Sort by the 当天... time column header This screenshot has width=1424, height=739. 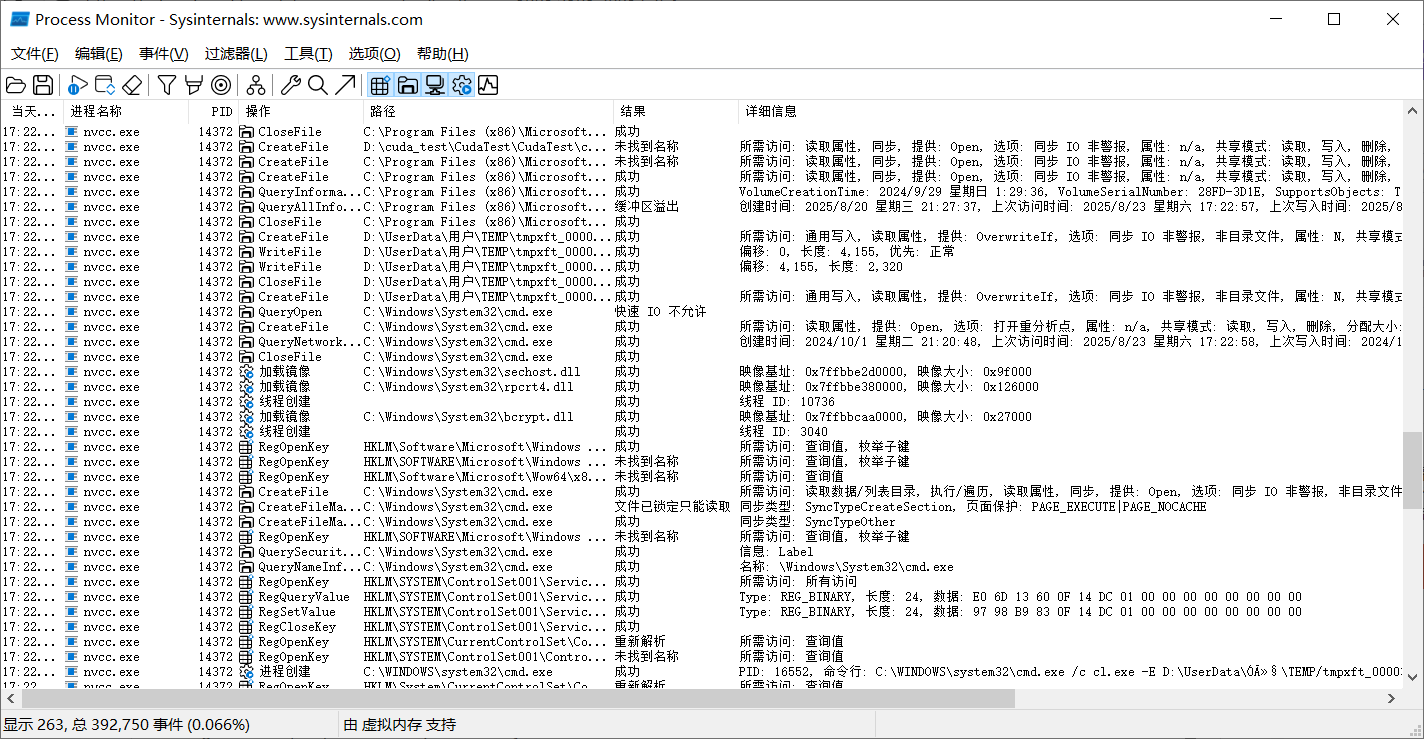(x=32, y=111)
